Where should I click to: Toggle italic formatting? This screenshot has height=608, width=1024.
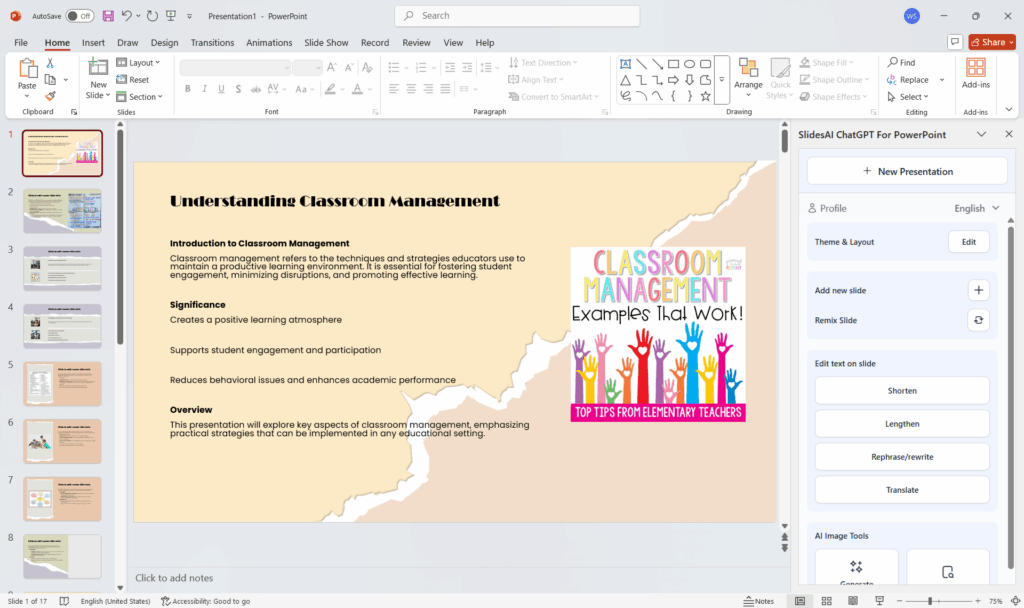tap(205, 89)
